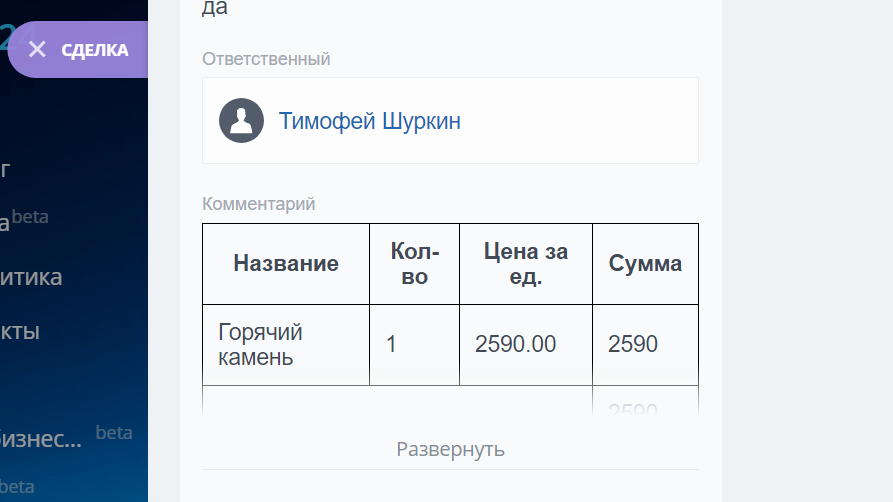Click the Сумма column header
The image size is (893, 502).
coord(645,264)
